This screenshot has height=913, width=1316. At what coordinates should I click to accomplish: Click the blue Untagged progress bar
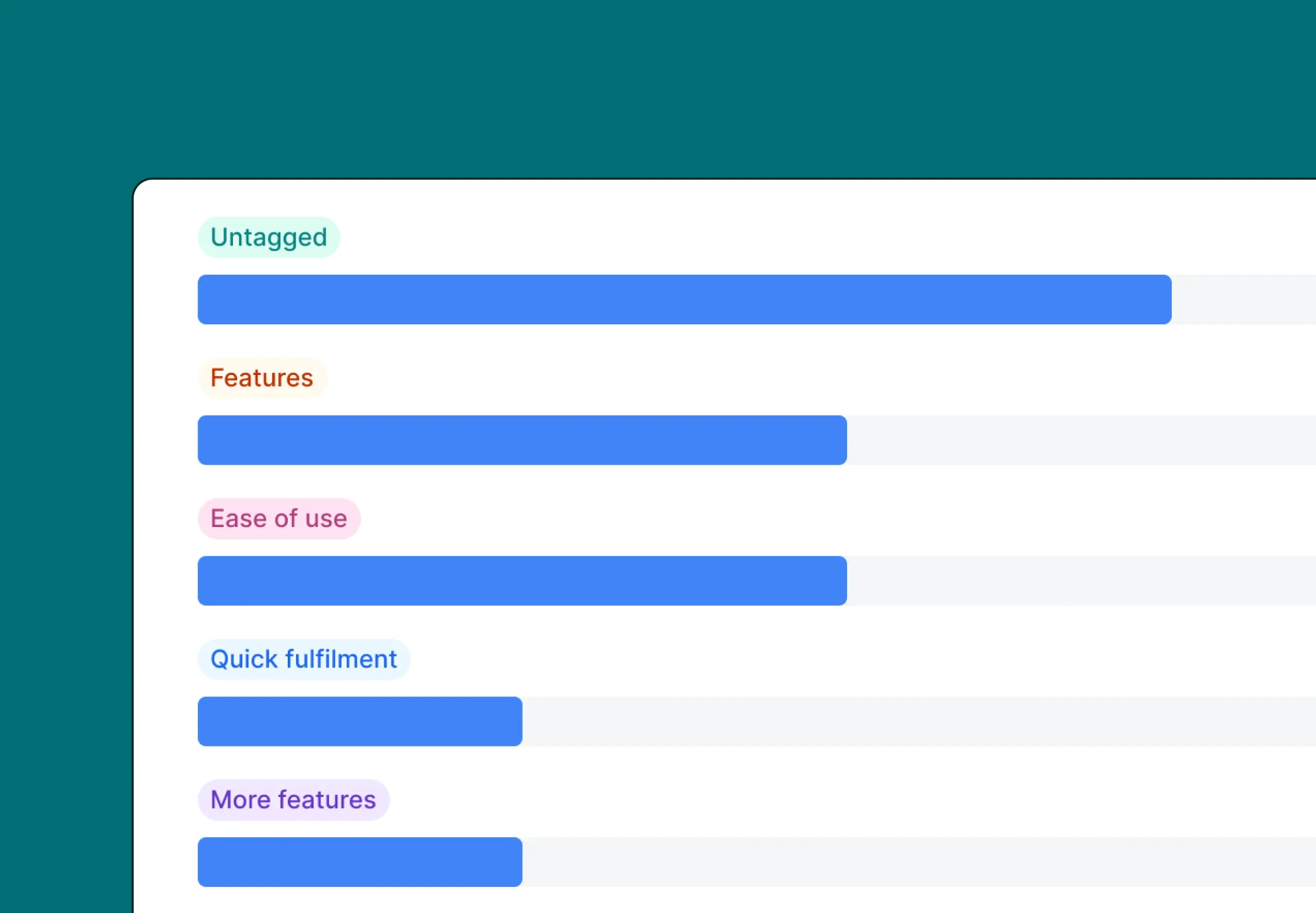tap(684, 300)
